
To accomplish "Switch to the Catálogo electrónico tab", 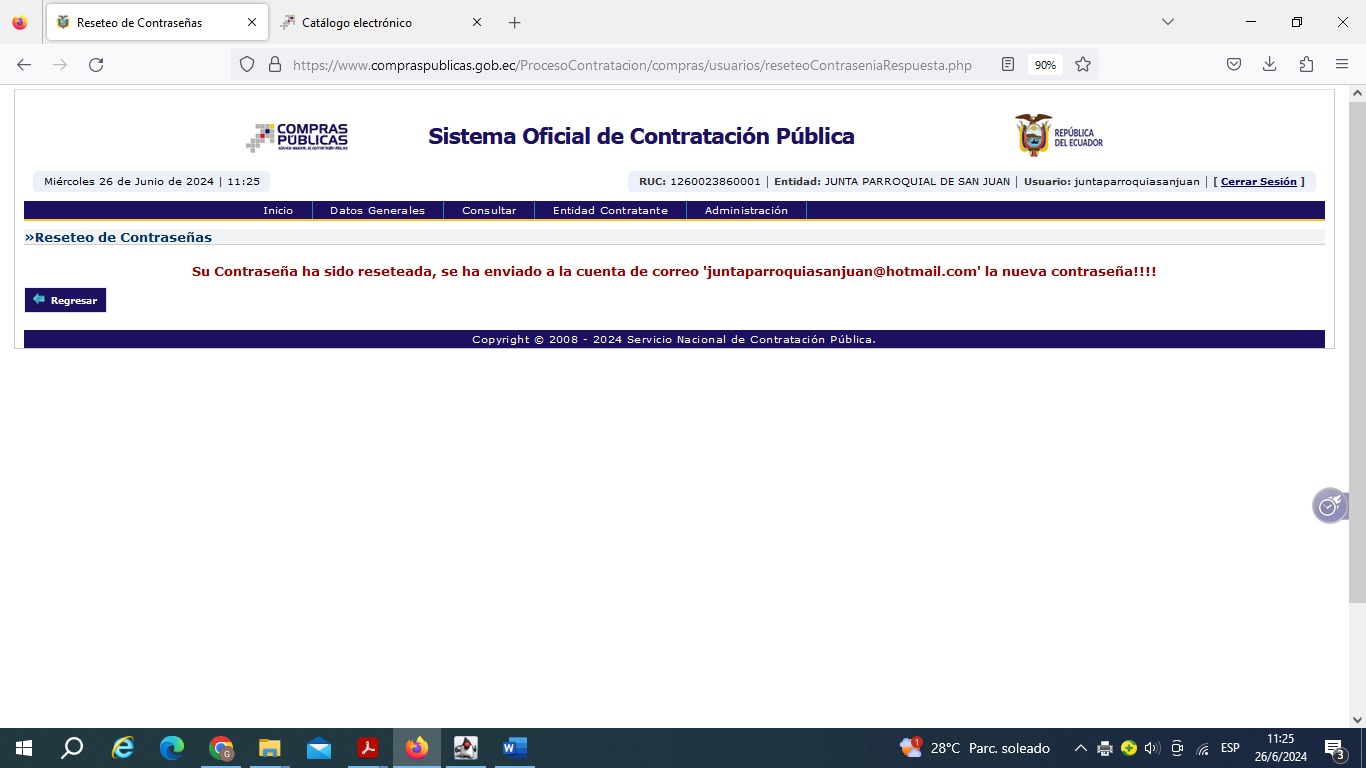I will (x=357, y=22).
